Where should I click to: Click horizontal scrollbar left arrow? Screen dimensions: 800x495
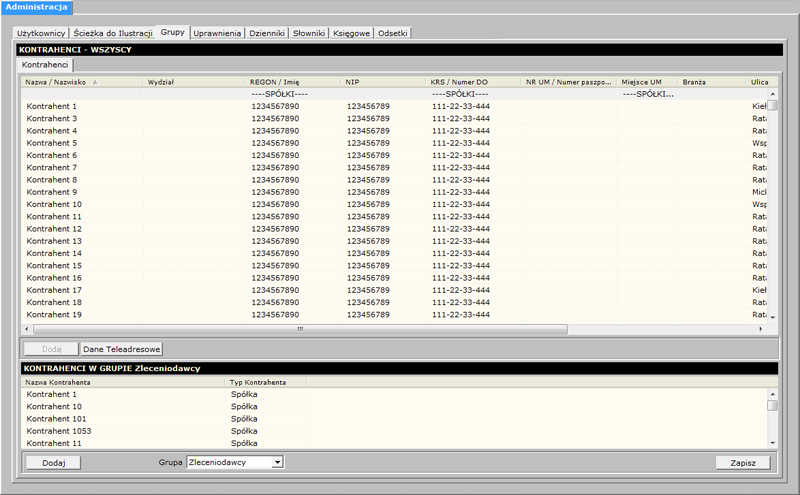click(x=27, y=329)
